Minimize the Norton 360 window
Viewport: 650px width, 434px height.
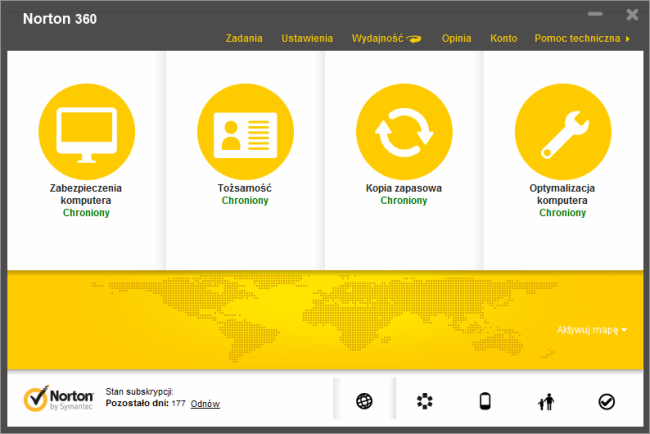[x=595, y=14]
